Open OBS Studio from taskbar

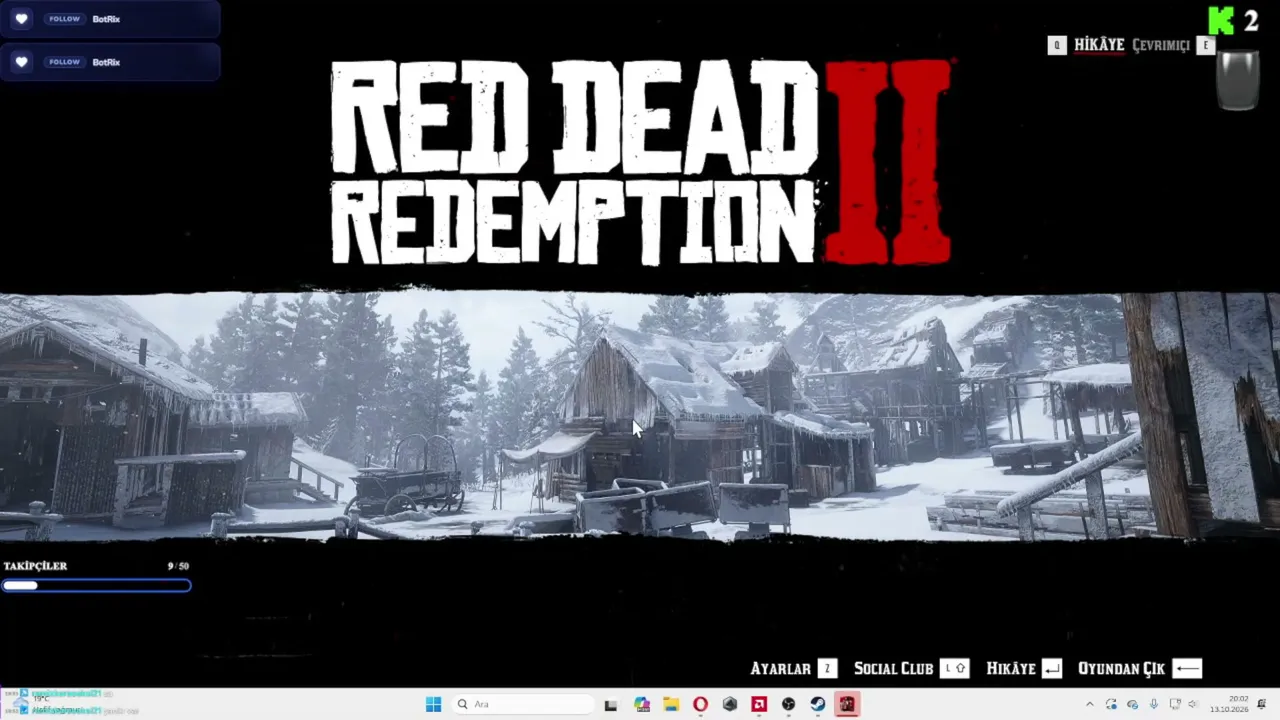(x=788, y=704)
